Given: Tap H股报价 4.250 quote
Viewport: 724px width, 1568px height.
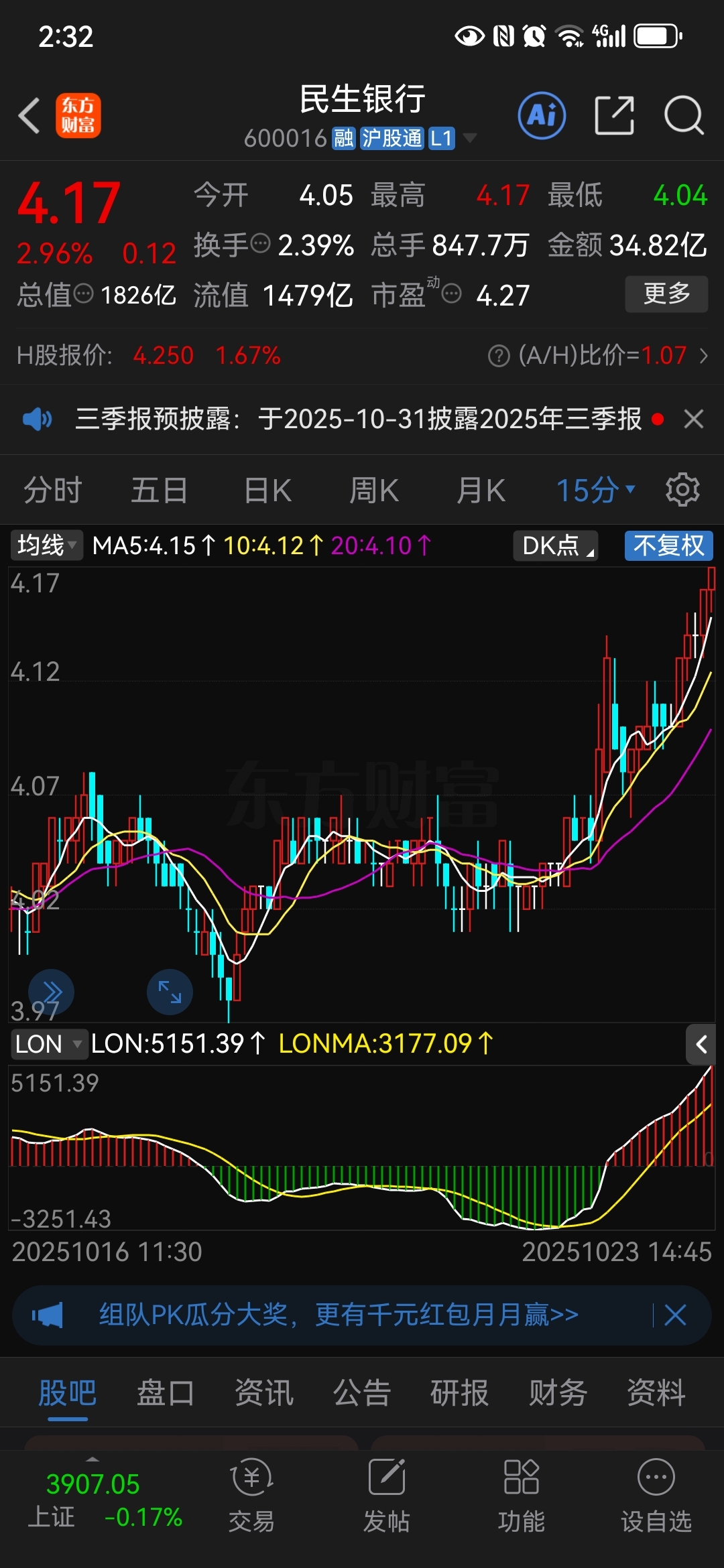Looking at the screenshot, I should tap(164, 356).
